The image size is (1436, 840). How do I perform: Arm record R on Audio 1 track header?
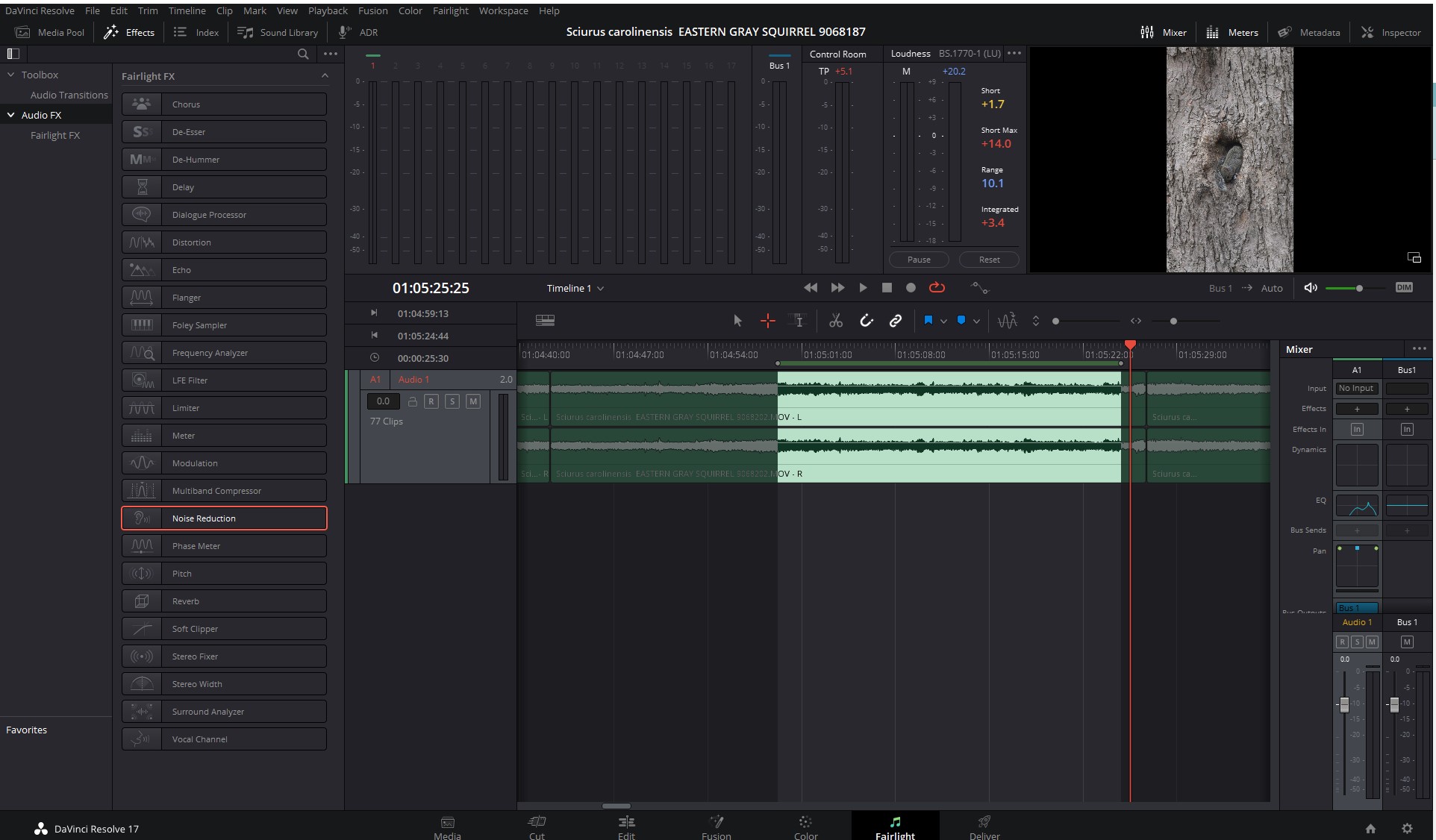[x=431, y=401]
